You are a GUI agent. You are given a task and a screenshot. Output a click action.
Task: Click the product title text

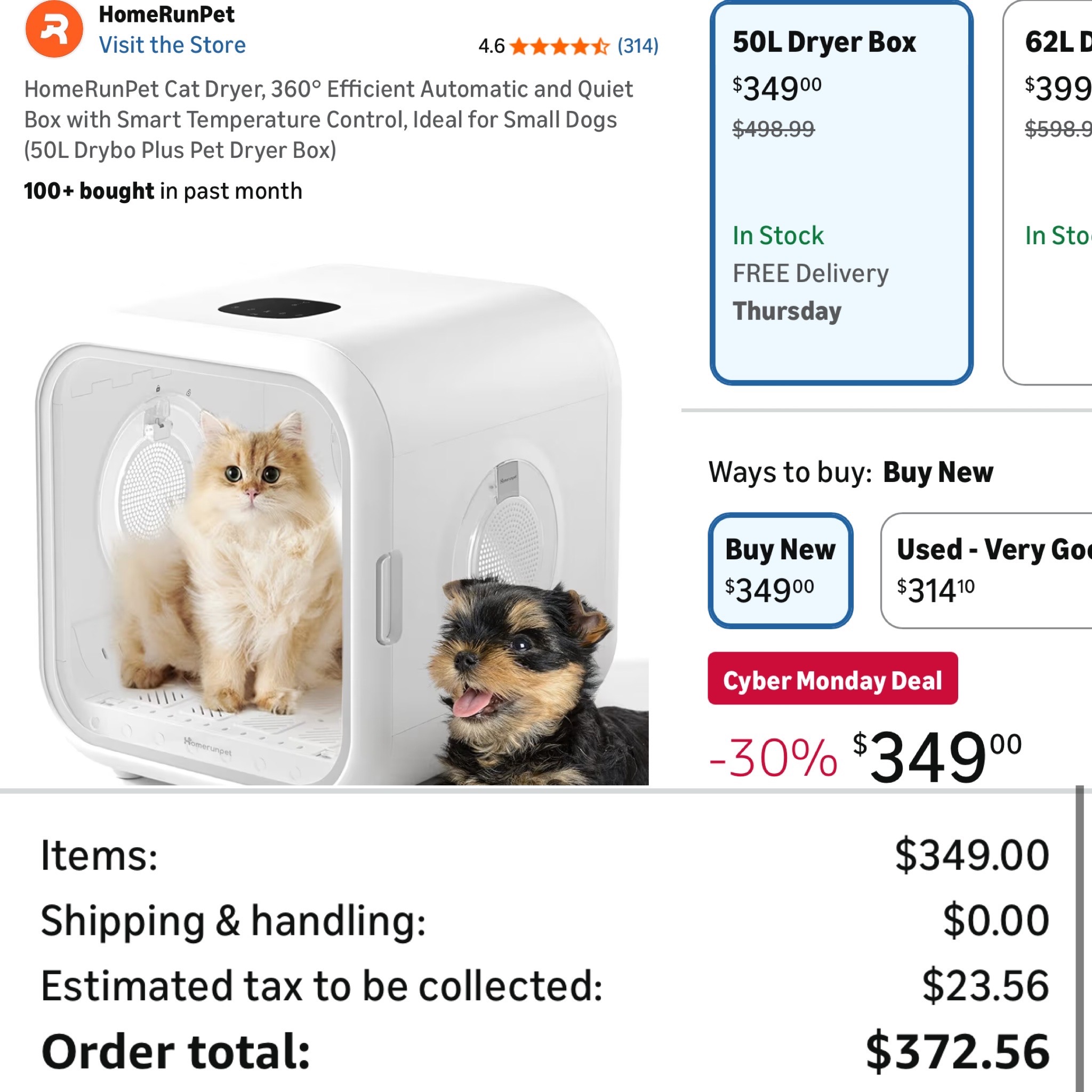click(328, 120)
